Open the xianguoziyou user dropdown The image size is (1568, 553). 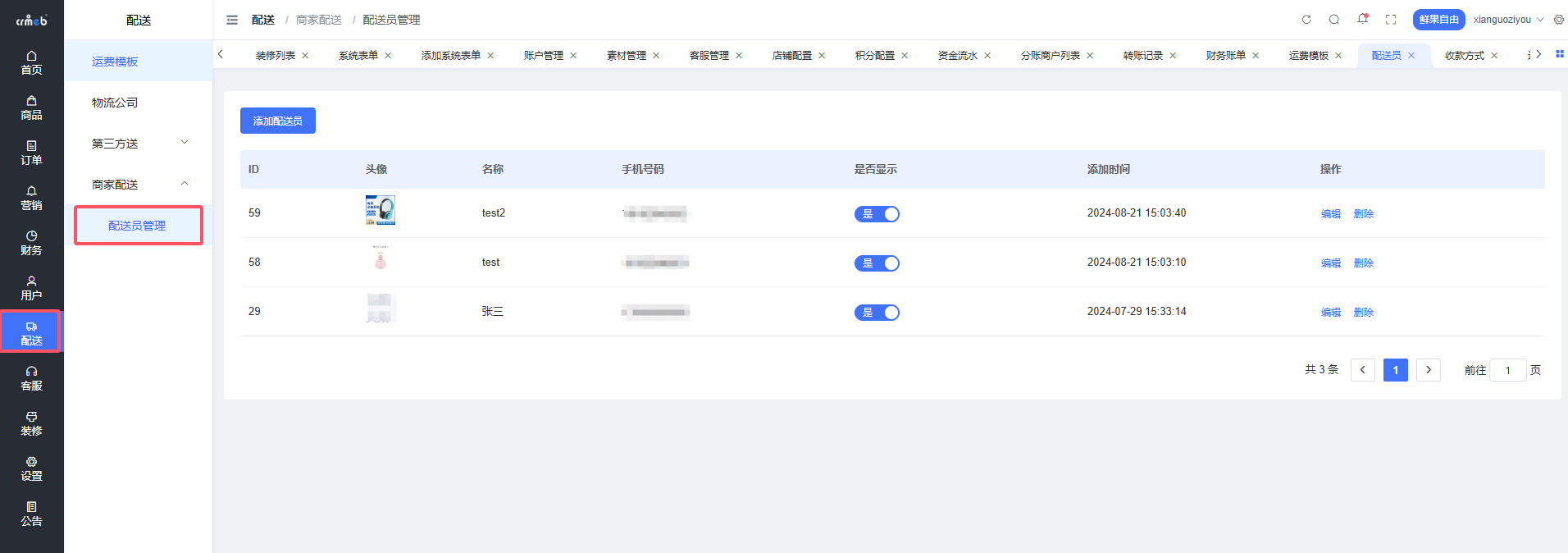(1507, 20)
